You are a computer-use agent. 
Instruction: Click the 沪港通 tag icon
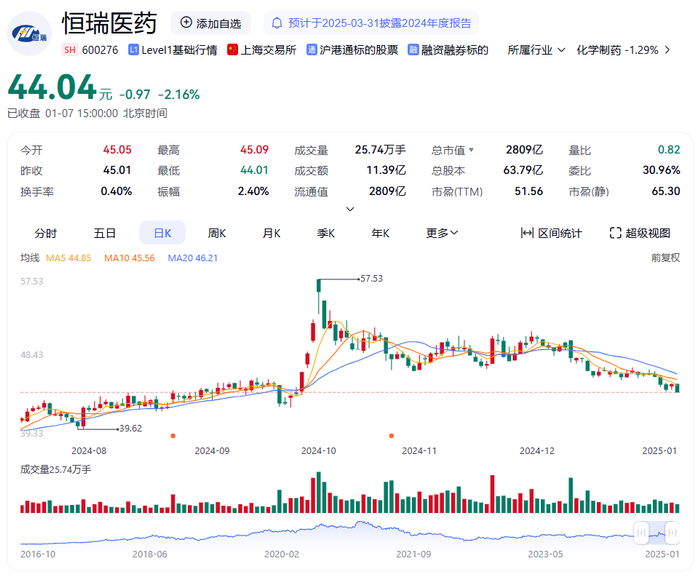coord(312,50)
